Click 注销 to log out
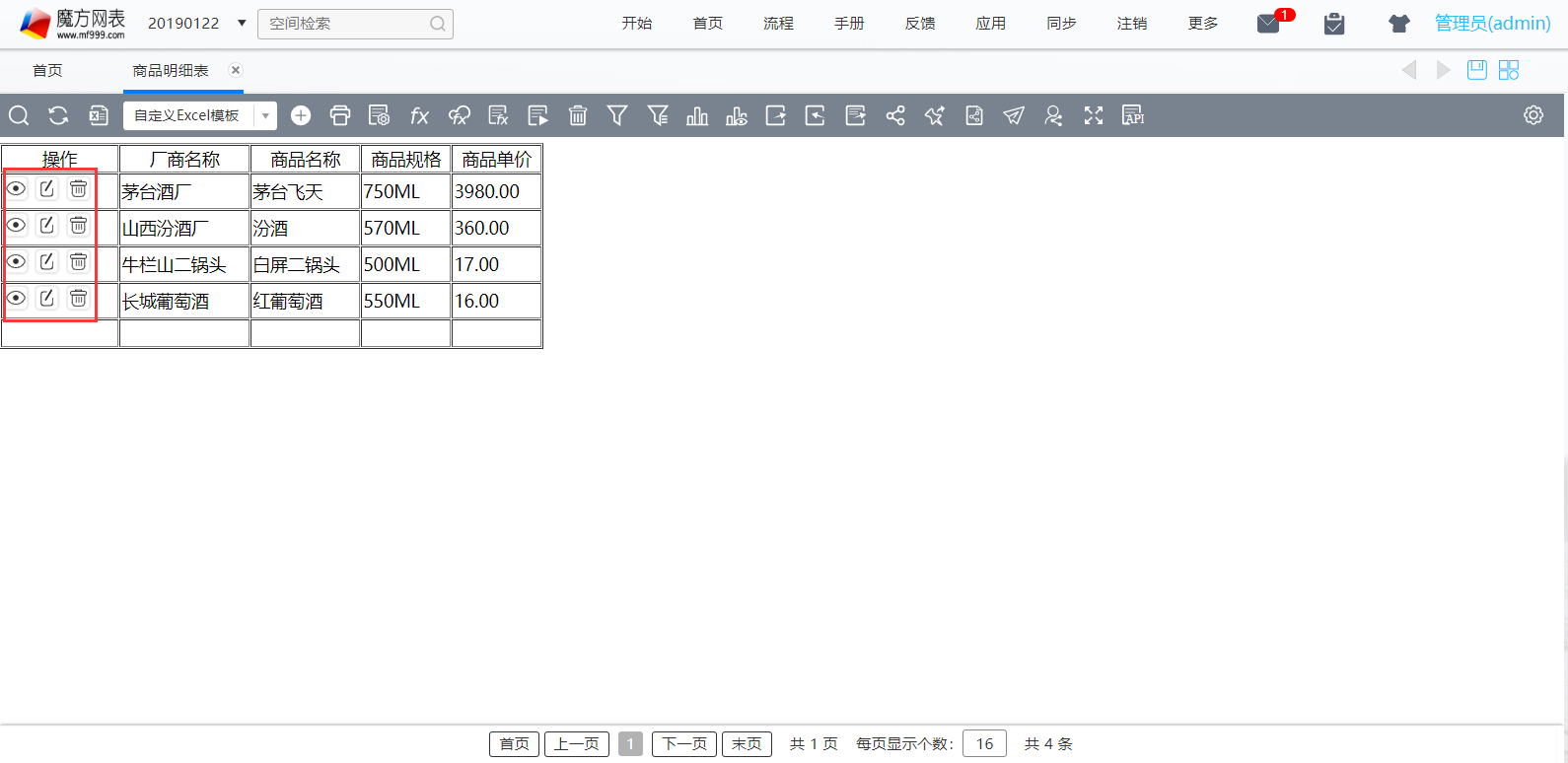 click(x=1132, y=23)
